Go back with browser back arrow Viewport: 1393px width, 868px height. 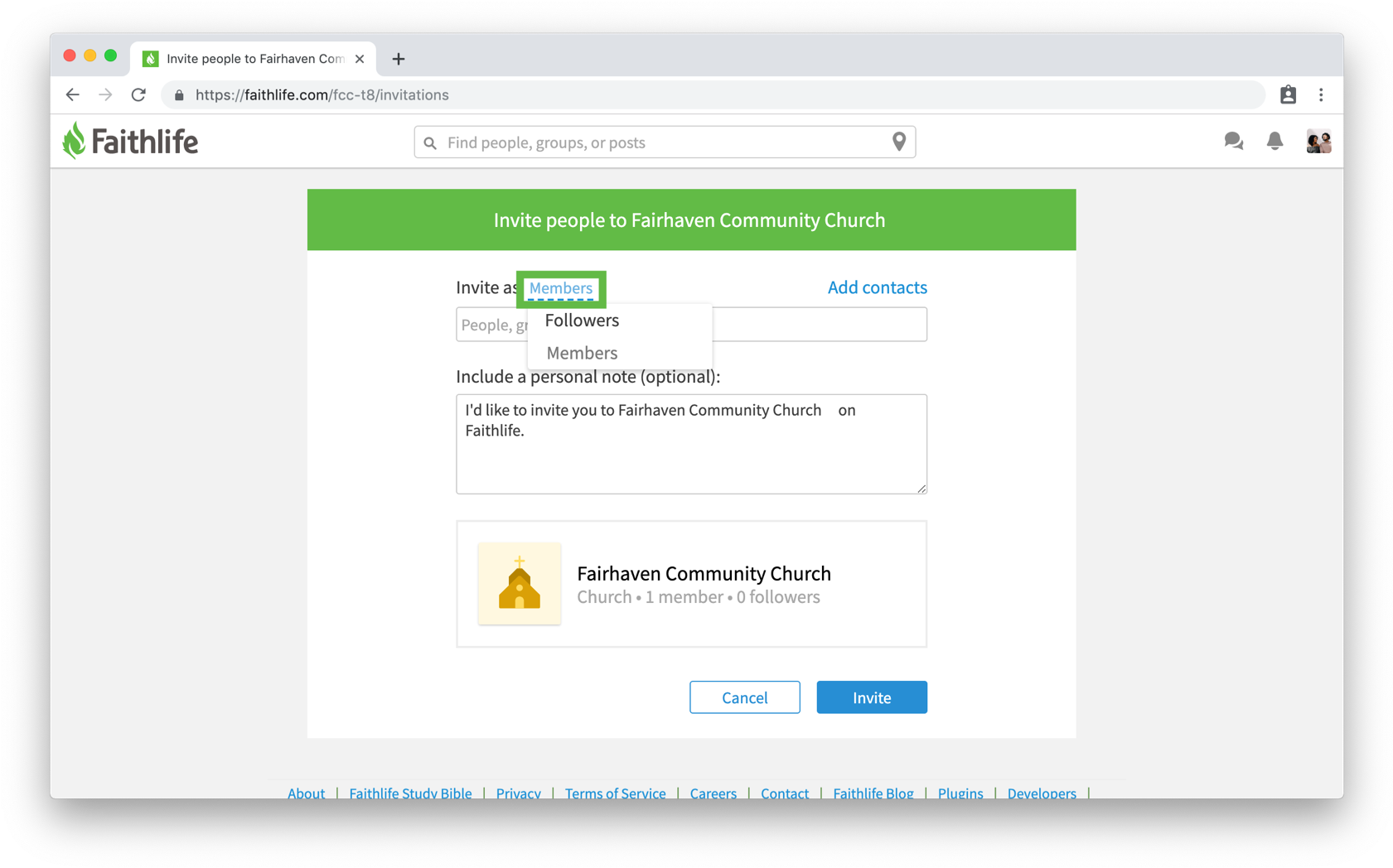pos(73,95)
